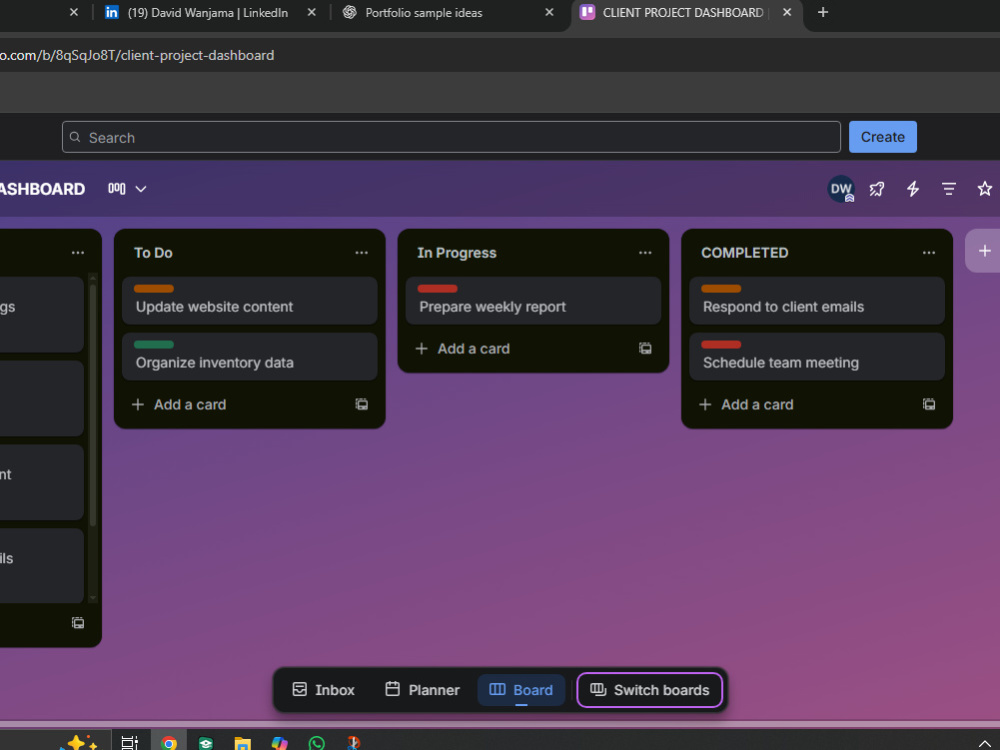Add a card to the In Progress list
This screenshot has width=1000, height=750.
point(463,349)
